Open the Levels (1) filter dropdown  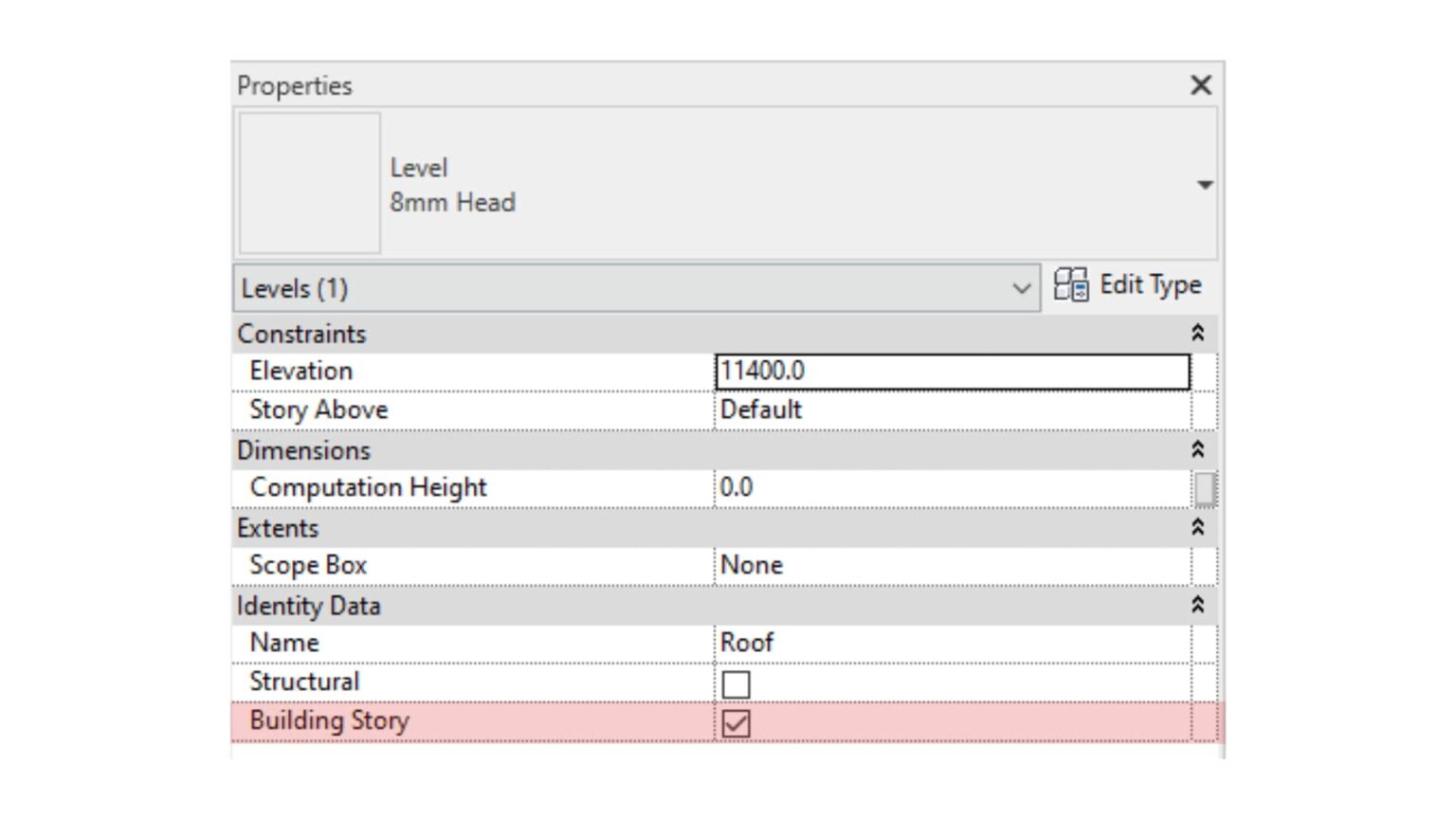tap(1022, 289)
